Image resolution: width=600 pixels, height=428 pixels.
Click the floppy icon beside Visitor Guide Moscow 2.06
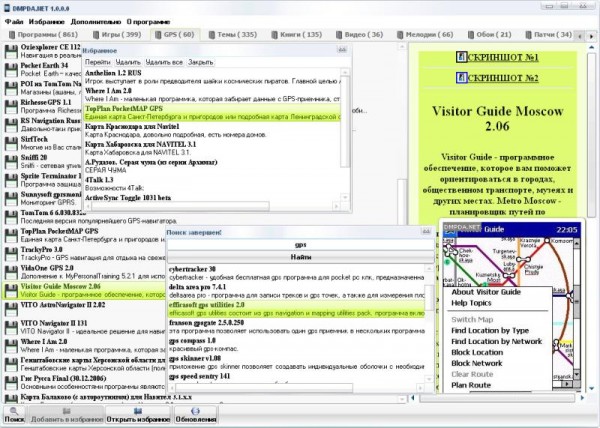point(11,291)
